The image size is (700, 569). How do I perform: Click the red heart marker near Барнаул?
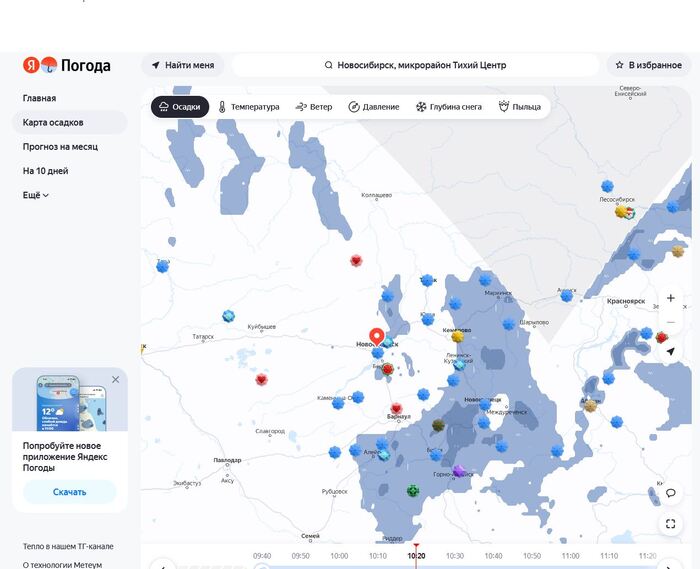coord(396,408)
